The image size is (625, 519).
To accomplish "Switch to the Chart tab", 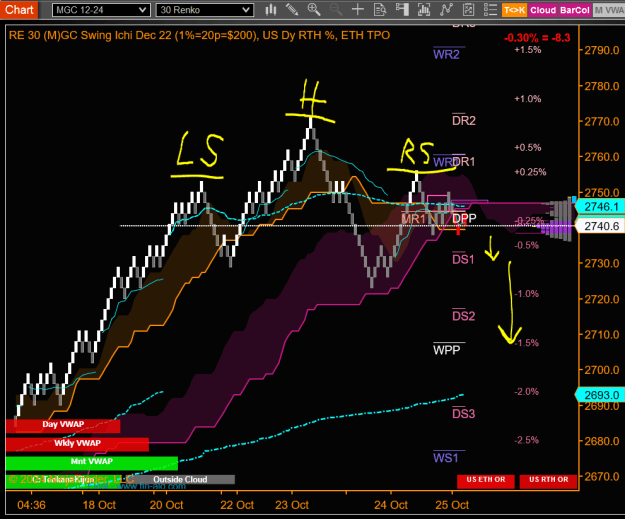I will [x=19, y=9].
